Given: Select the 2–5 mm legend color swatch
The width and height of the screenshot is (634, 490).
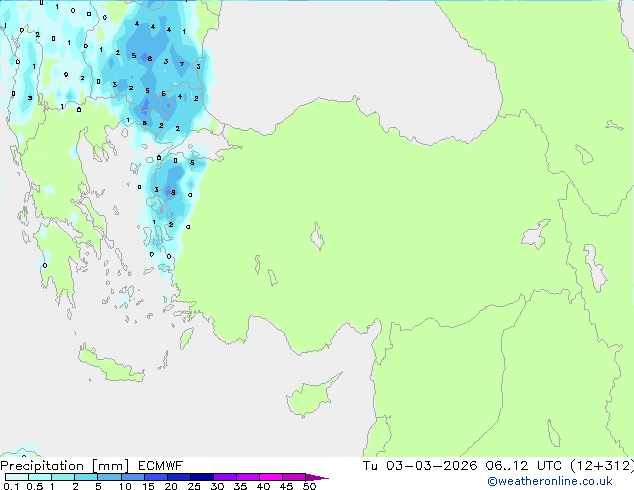Looking at the screenshot, I should [x=86, y=477].
